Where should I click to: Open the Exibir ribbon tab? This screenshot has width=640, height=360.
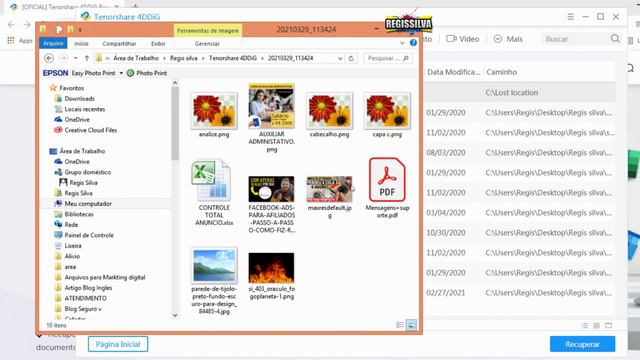pyautogui.click(x=158, y=44)
